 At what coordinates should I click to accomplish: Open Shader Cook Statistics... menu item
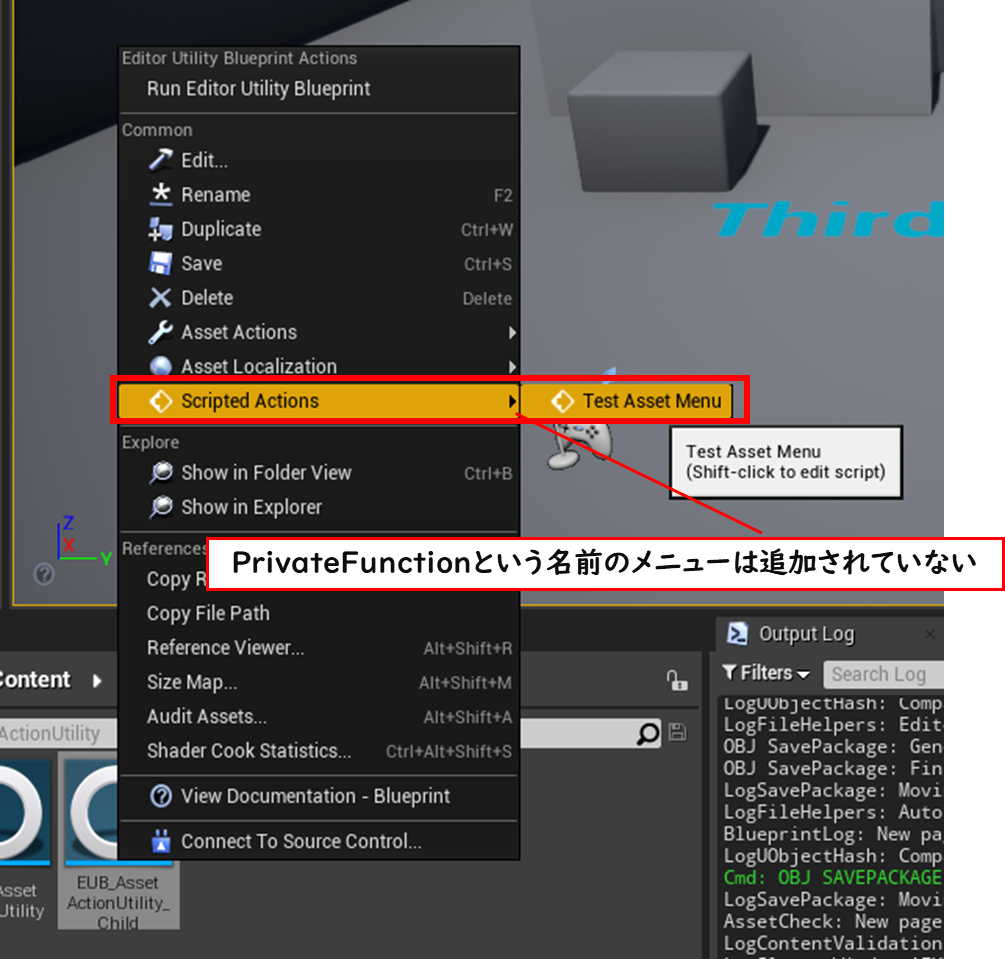click(319, 751)
